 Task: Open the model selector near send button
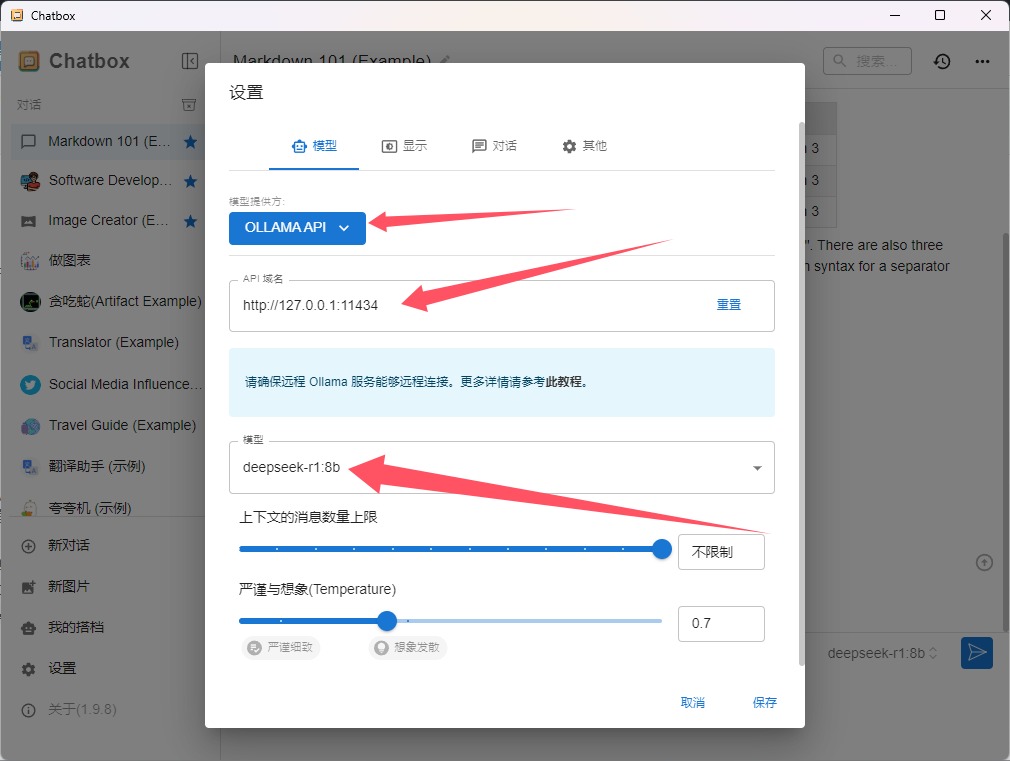882,653
